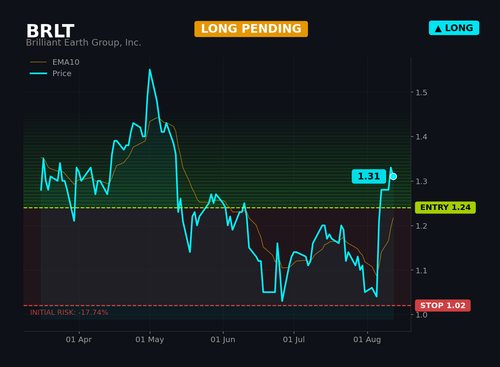Viewport: 500px width, 367px height.
Task: Click the 1.2 price axis label
Action: 421,226
